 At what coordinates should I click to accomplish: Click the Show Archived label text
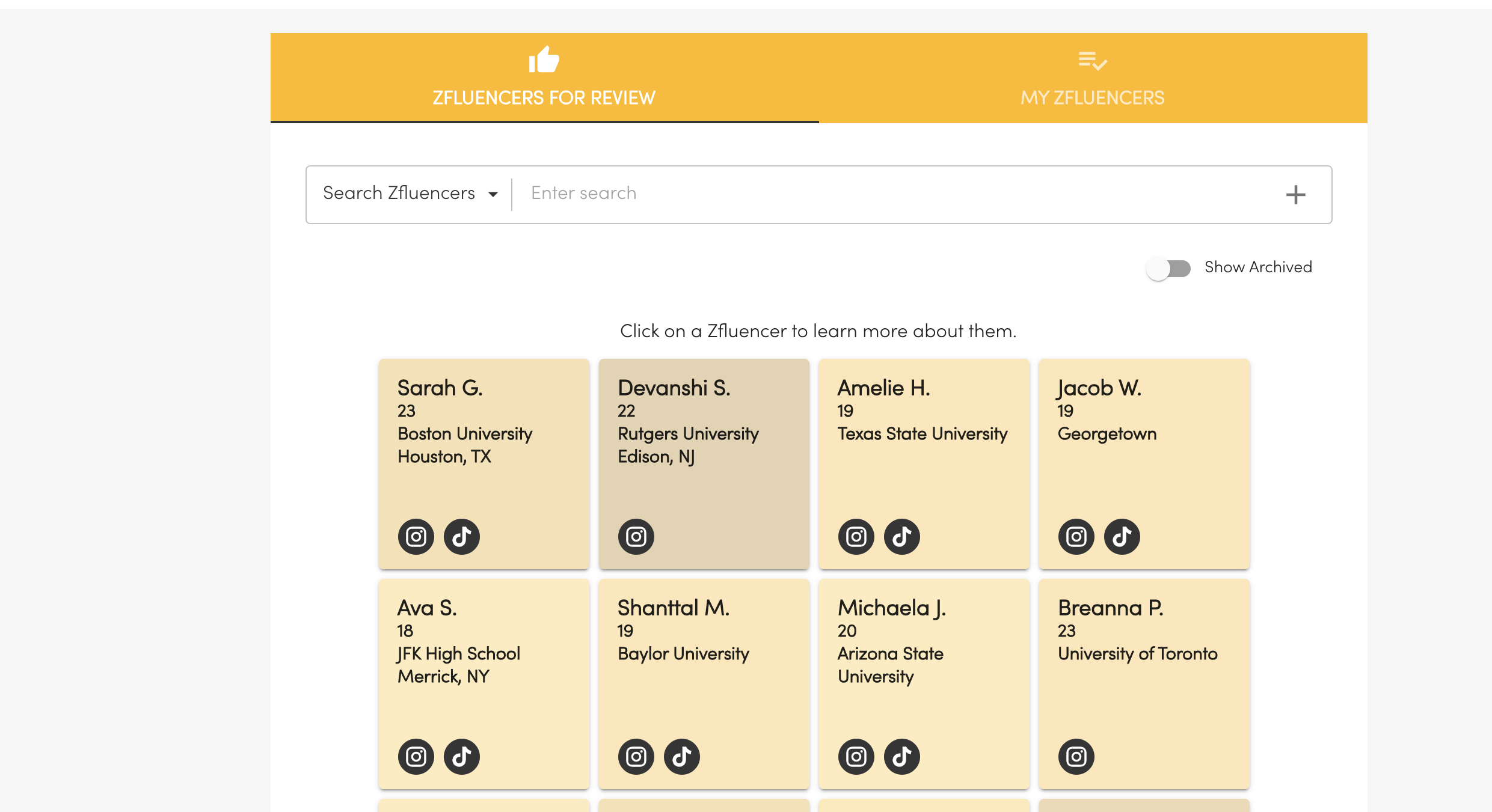pyautogui.click(x=1258, y=267)
